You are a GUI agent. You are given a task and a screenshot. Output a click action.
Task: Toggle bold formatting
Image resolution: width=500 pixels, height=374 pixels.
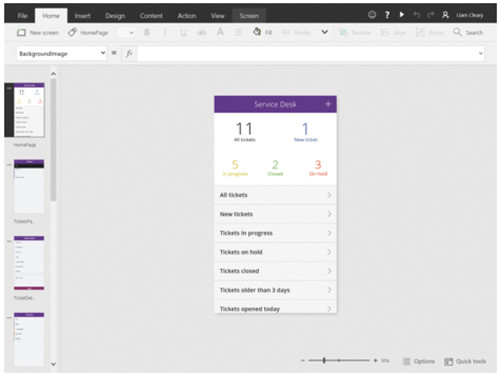[147, 32]
